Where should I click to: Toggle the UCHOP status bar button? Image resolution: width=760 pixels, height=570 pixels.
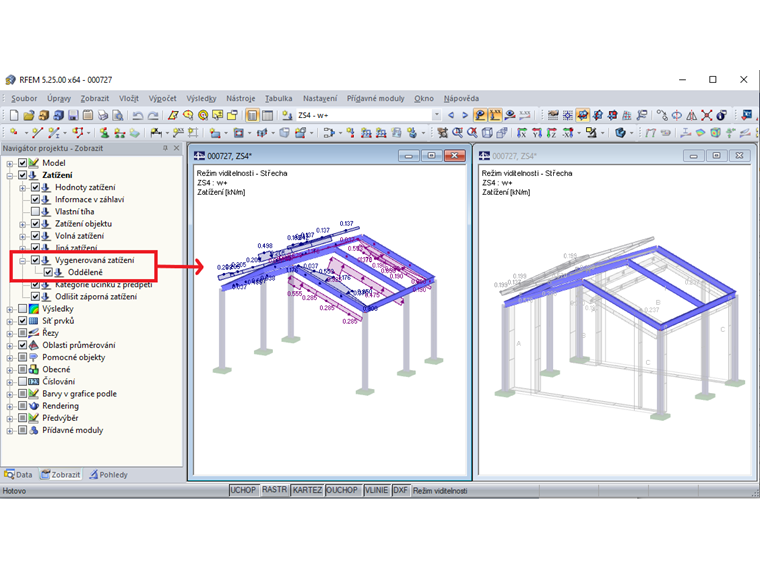tap(243, 490)
